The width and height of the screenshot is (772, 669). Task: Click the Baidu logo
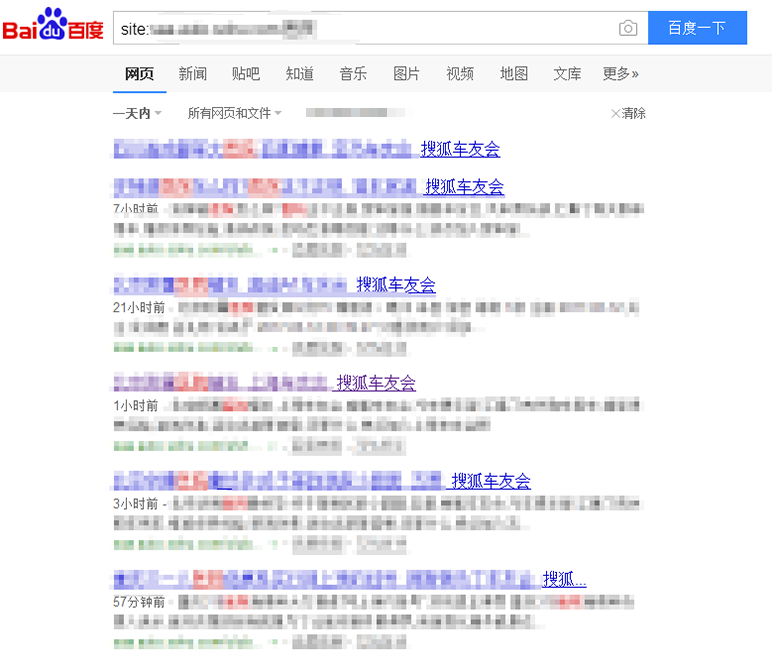[x=53, y=27]
